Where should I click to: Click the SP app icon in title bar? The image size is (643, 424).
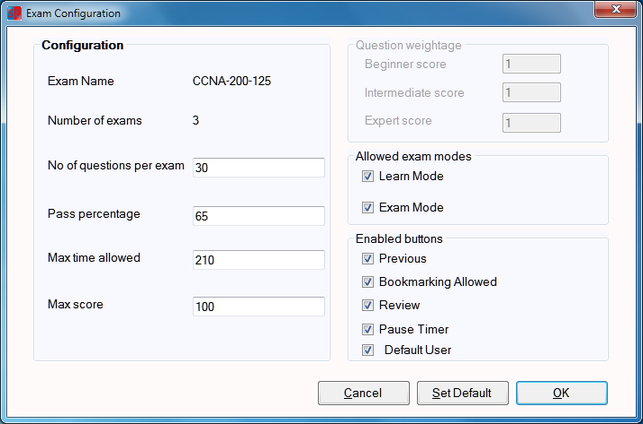(x=14, y=13)
